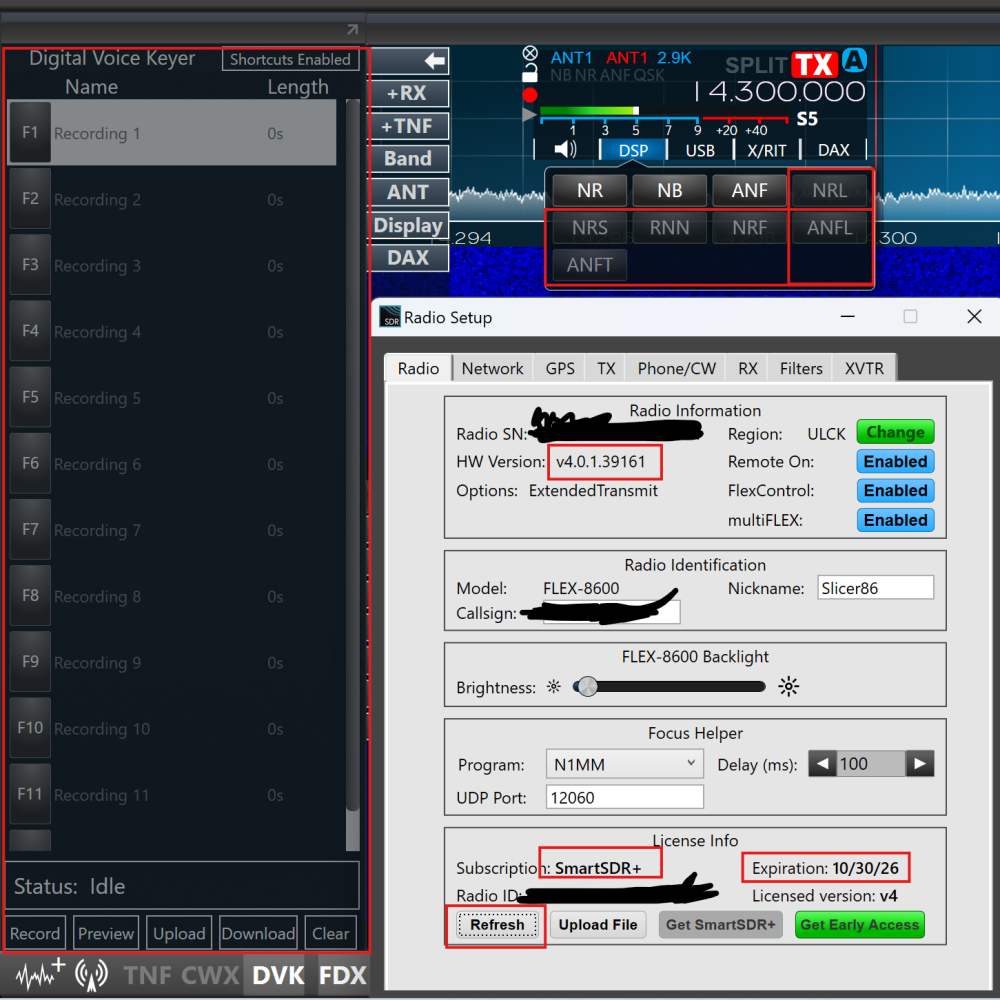Click the red record dot on slice

tap(529, 95)
